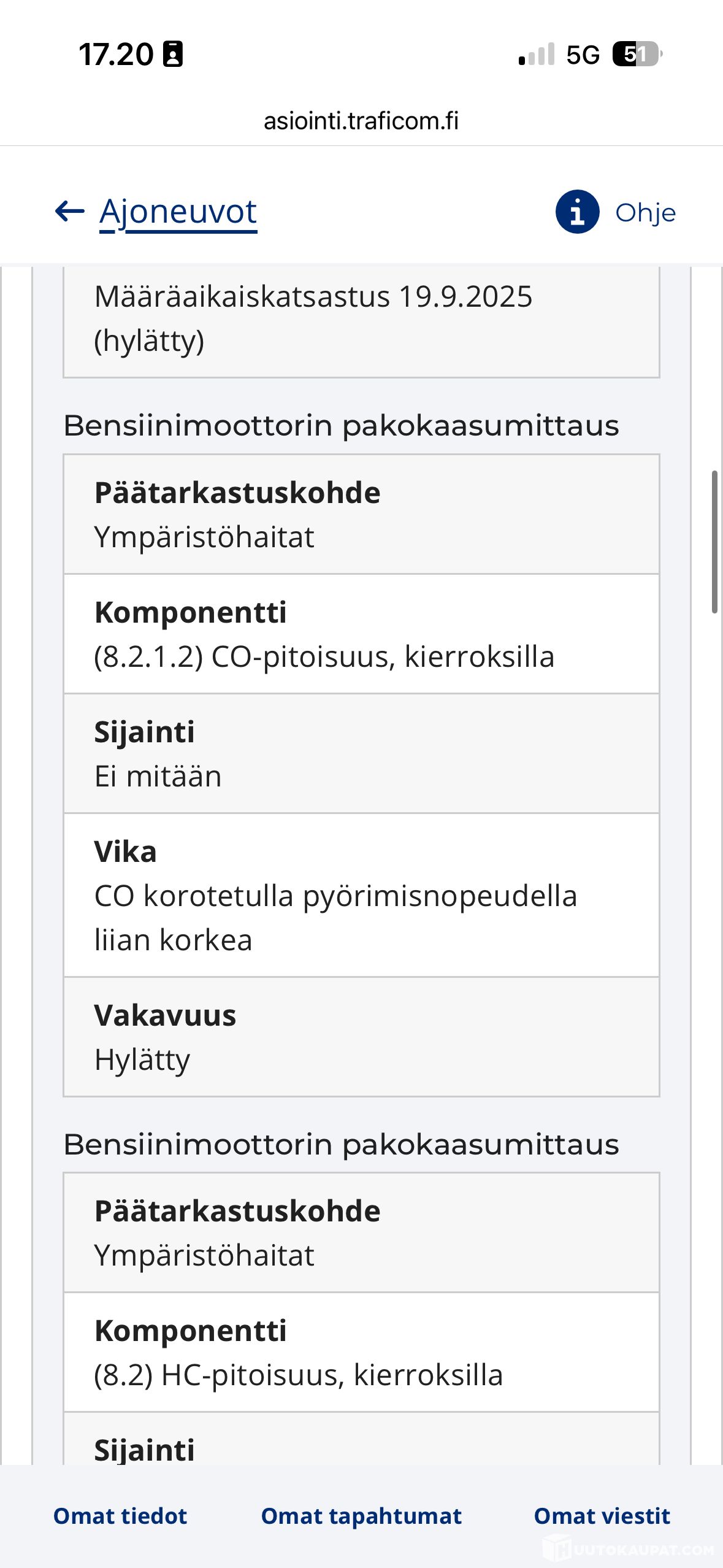Open Omat viestit tab
Screen dimensions: 723x1568
602,1516
